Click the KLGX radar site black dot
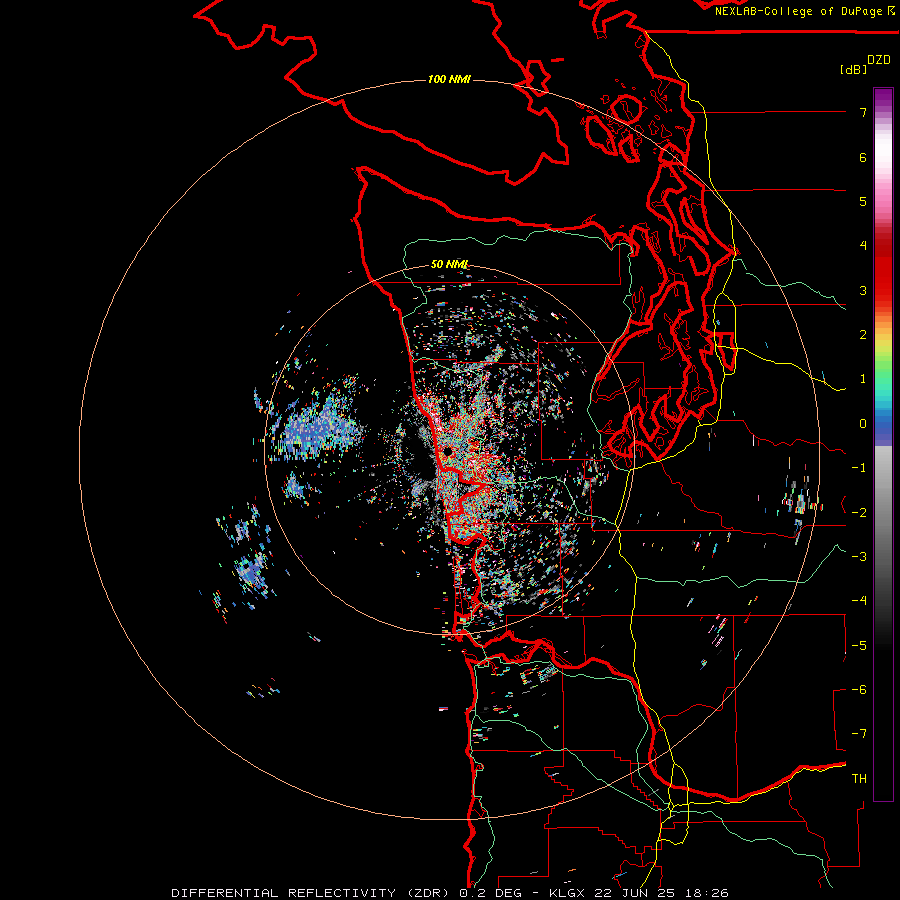This screenshot has height=900, width=900. [448, 452]
